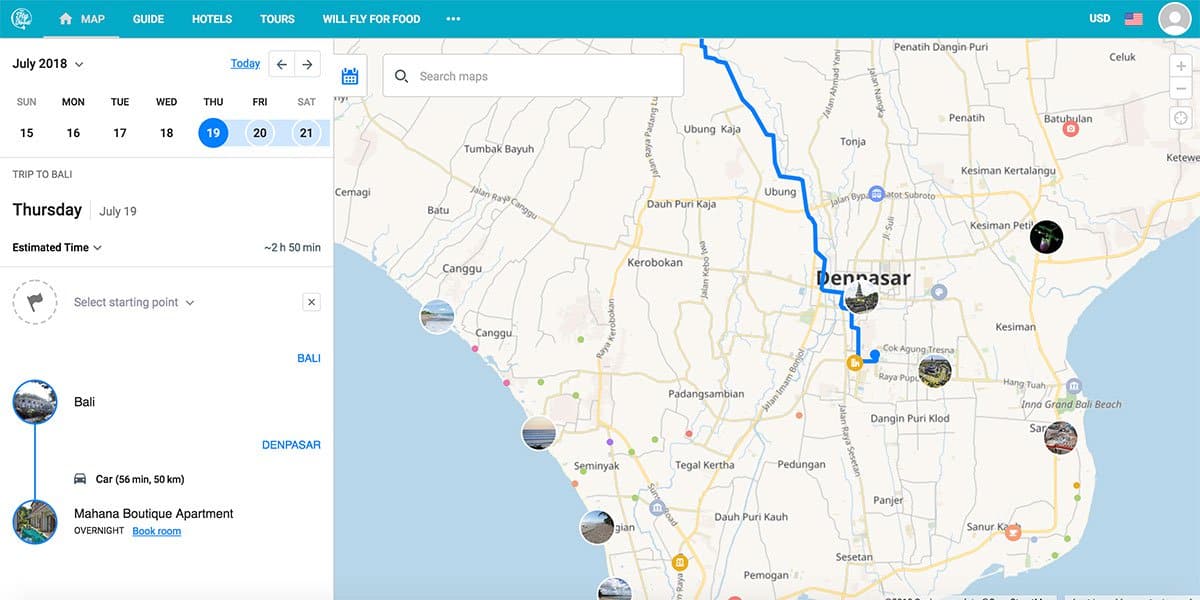The width and height of the screenshot is (1200, 600).
Task: Click the dark photo marker near Kesiman Petilan
Action: (1046, 237)
